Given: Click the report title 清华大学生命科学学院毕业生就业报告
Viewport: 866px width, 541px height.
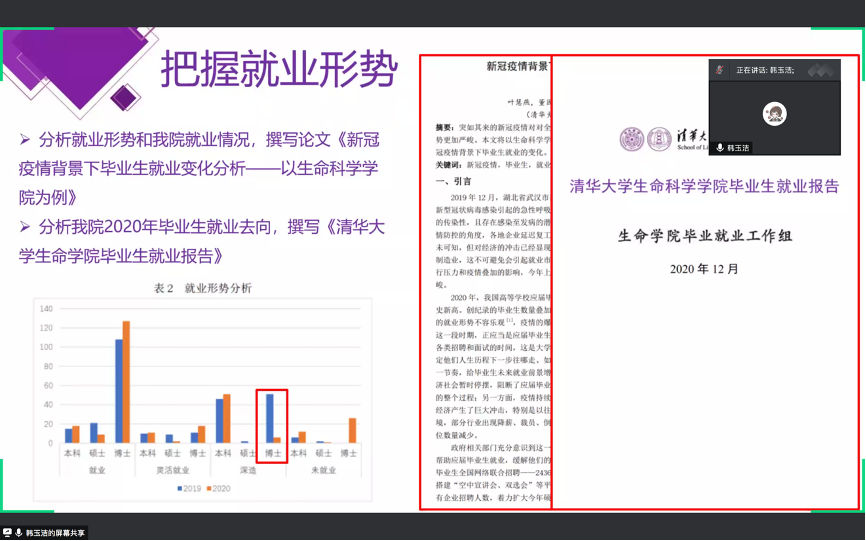Looking at the screenshot, I should pyautogui.click(x=704, y=187).
